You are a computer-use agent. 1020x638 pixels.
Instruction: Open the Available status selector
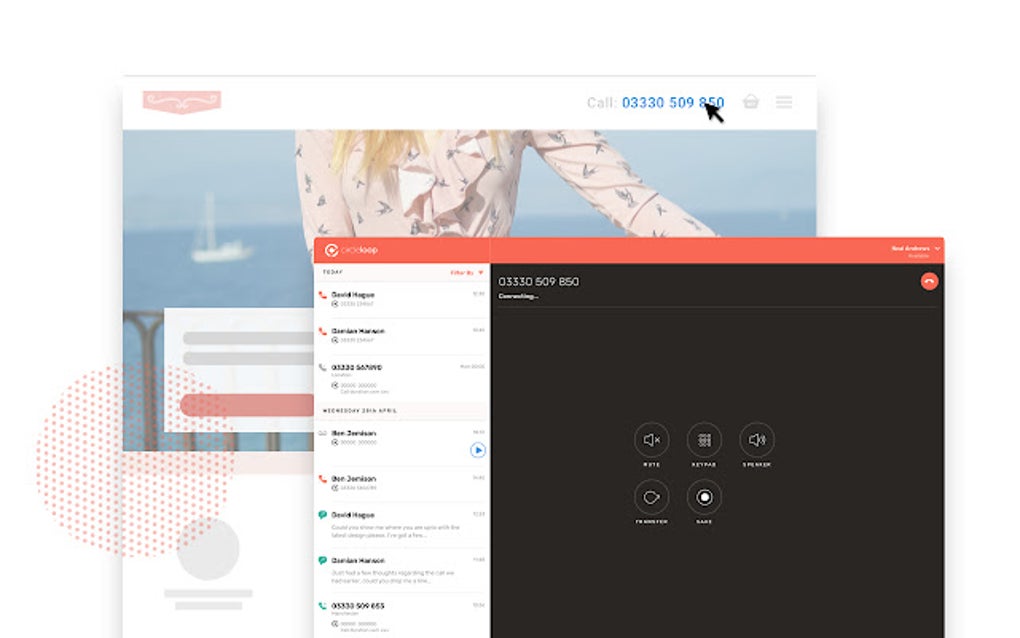918,256
